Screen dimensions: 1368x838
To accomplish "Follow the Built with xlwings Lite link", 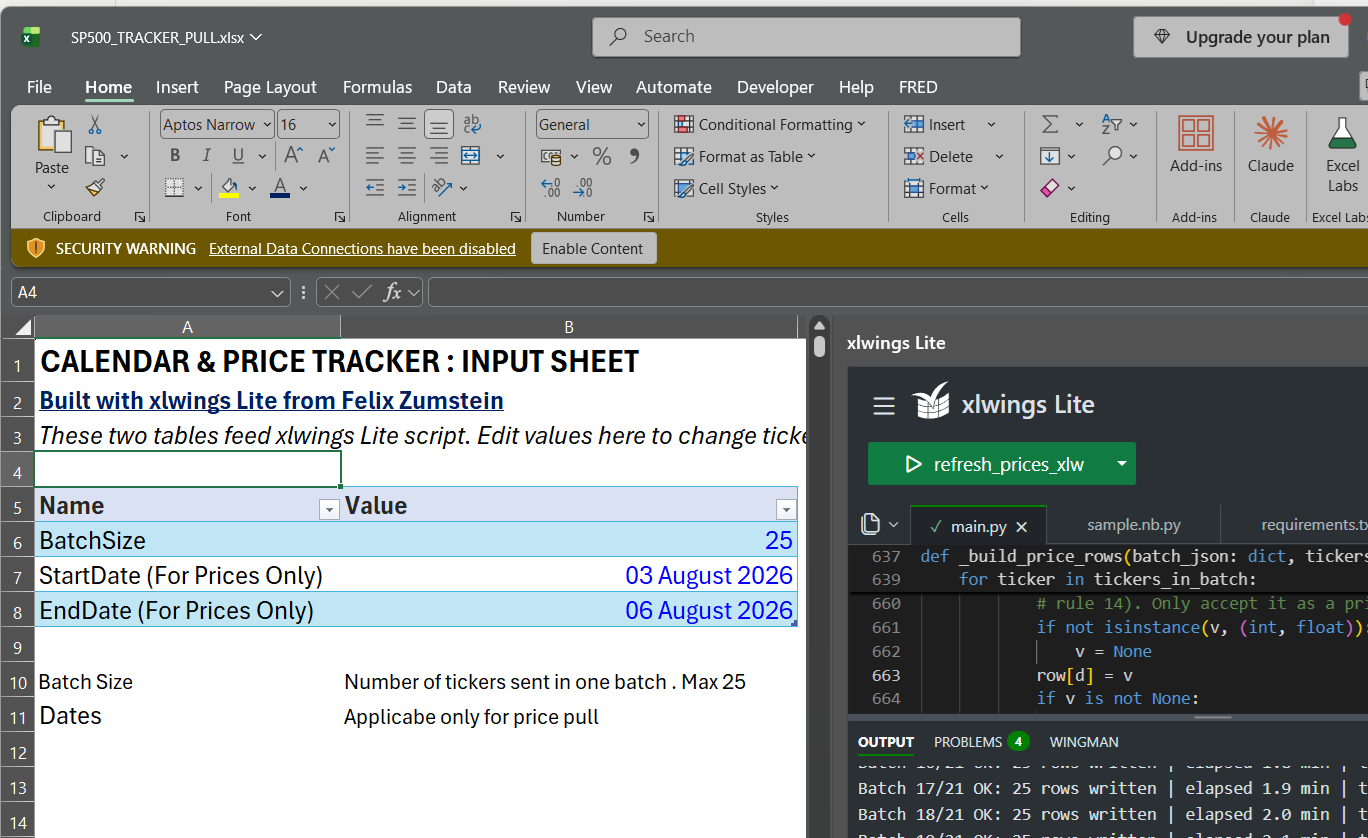I will 271,401.
